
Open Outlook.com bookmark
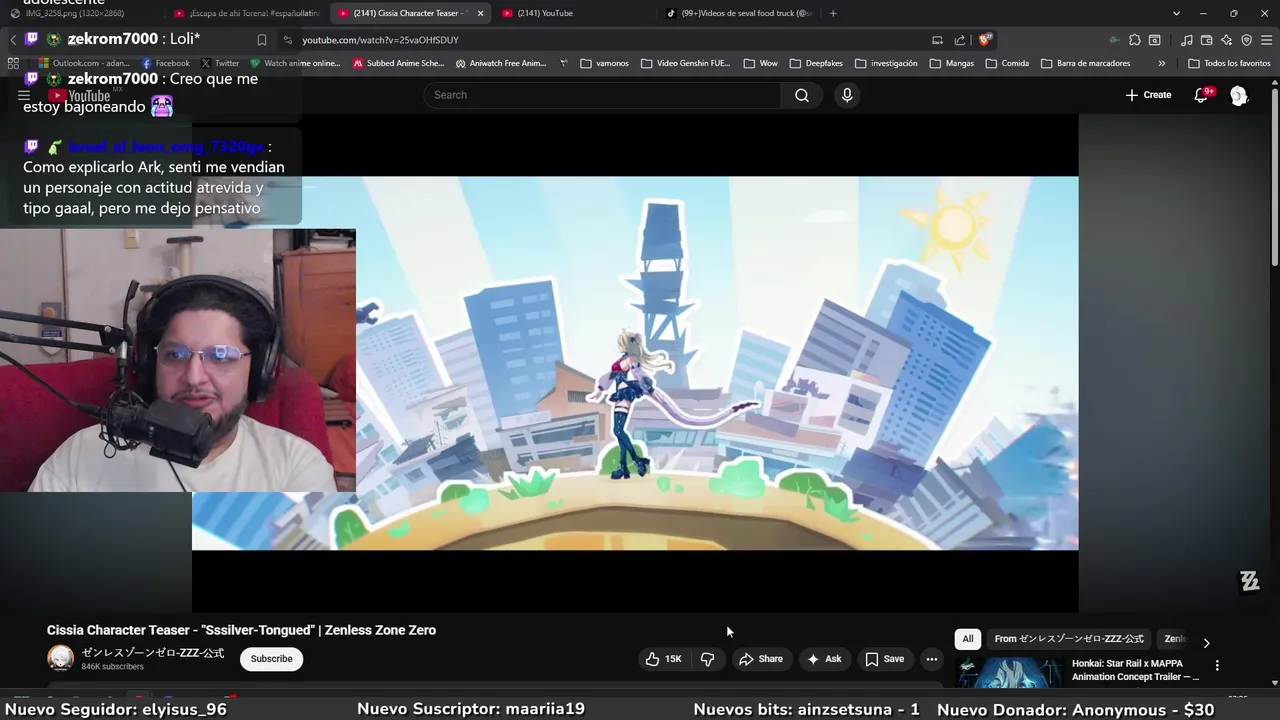[84, 63]
